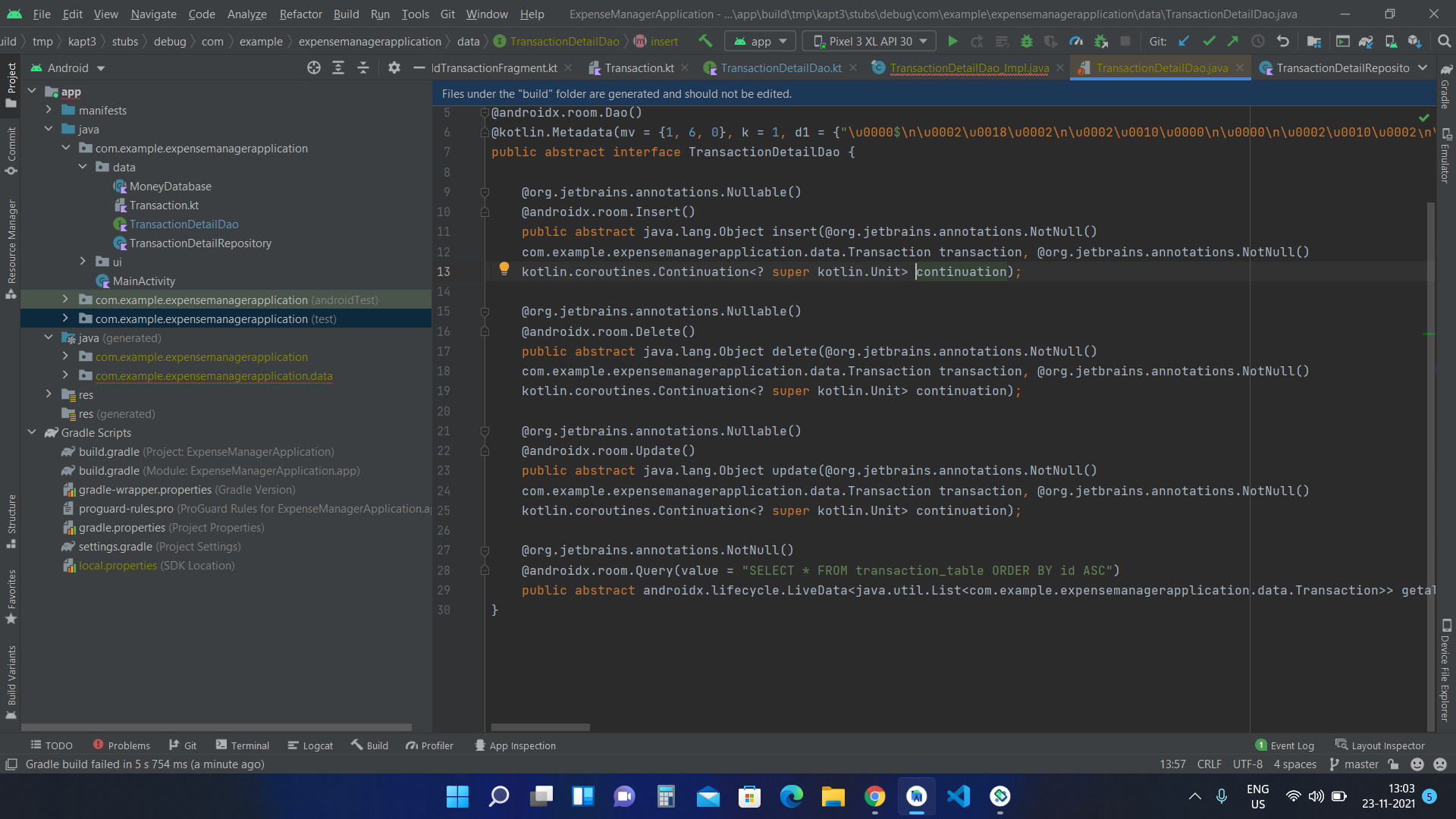Click the master Git branch widget

1354,764
